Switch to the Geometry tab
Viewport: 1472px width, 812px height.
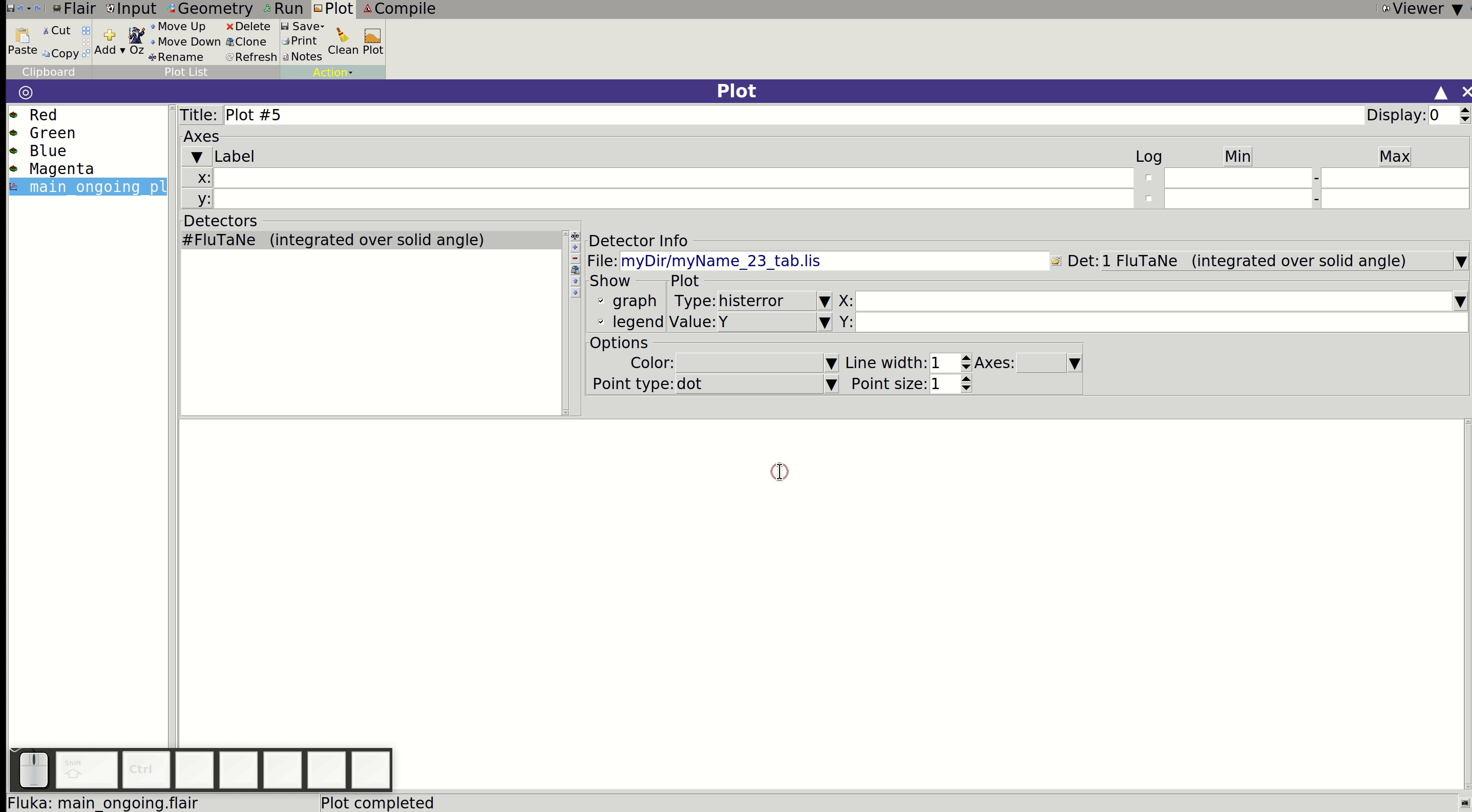209,9
